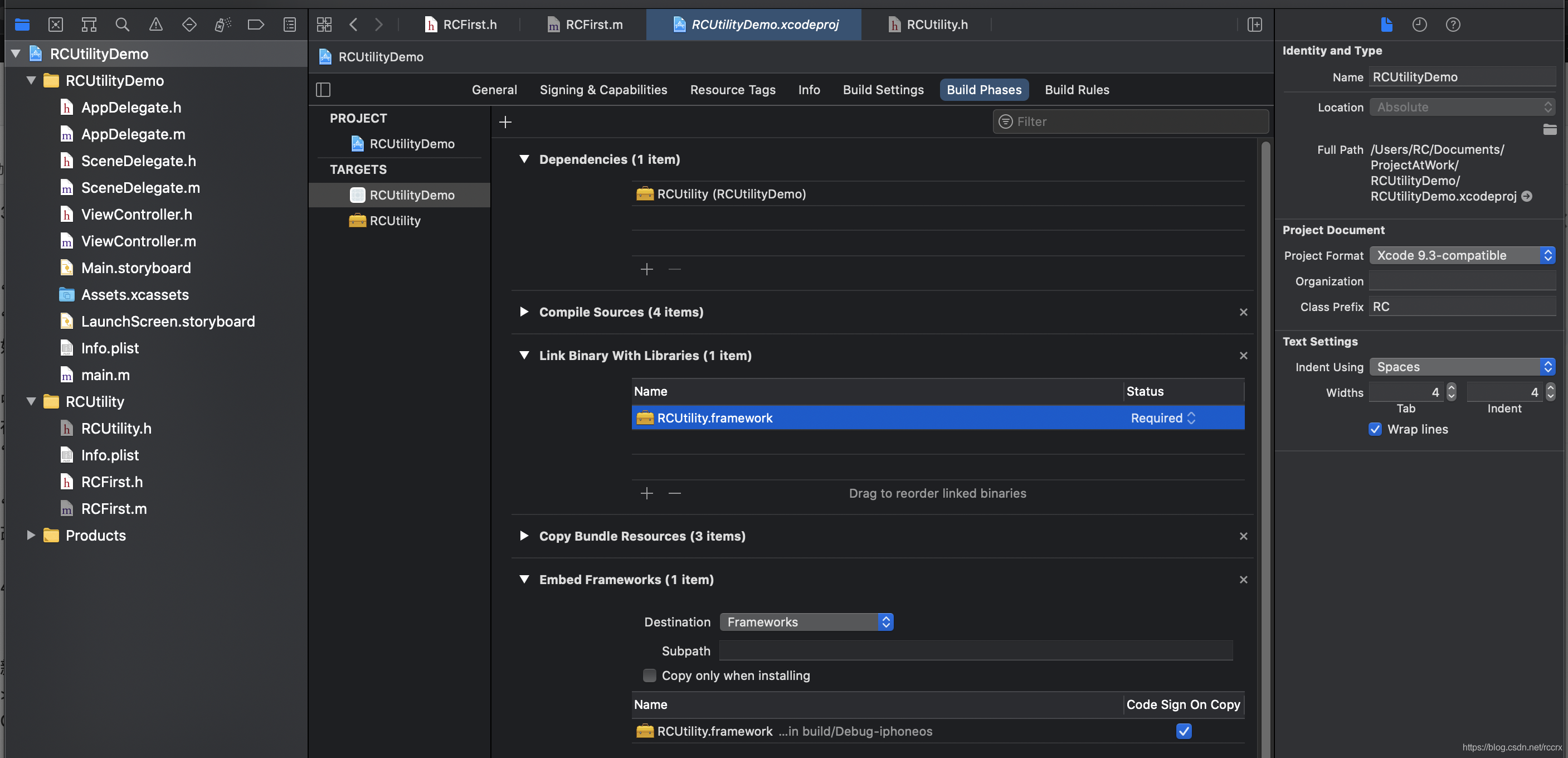
Task: Open the Report navigator
Action: pos(290,25)
